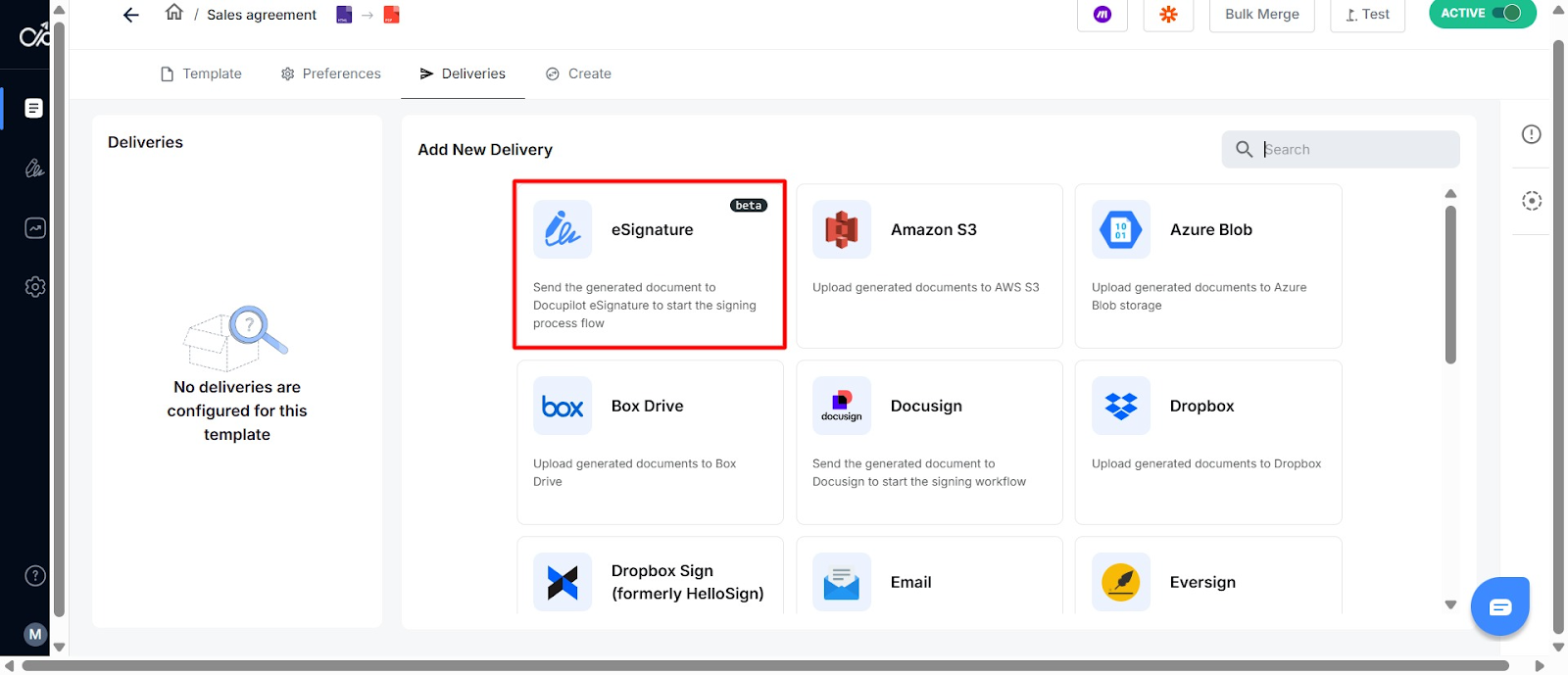Image resolution: width=1568 pixels, height=675 pixels.
Task: Select the Deliveries tab
Action: click(x=463, y=73)
